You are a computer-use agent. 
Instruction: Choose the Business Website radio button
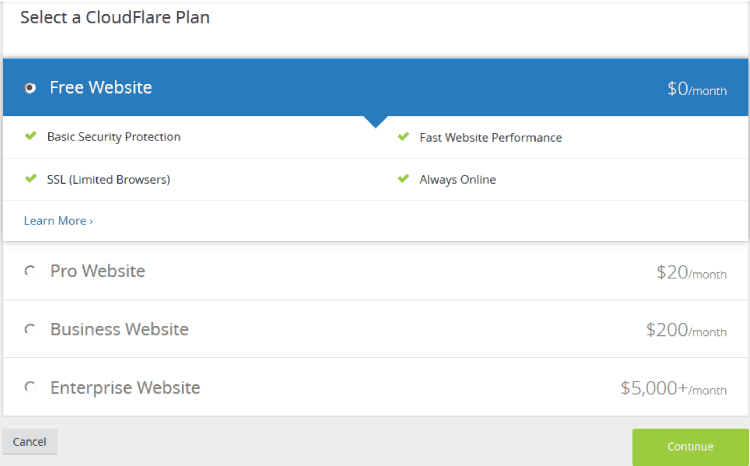(x=30, y=329)
